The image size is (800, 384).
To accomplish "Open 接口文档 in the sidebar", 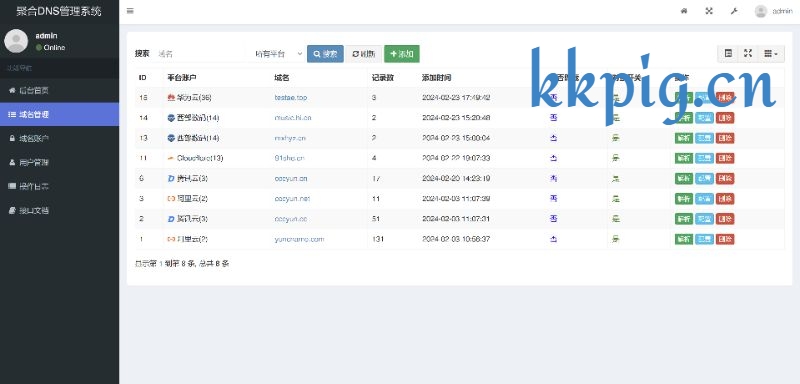I will click(59, 210).
